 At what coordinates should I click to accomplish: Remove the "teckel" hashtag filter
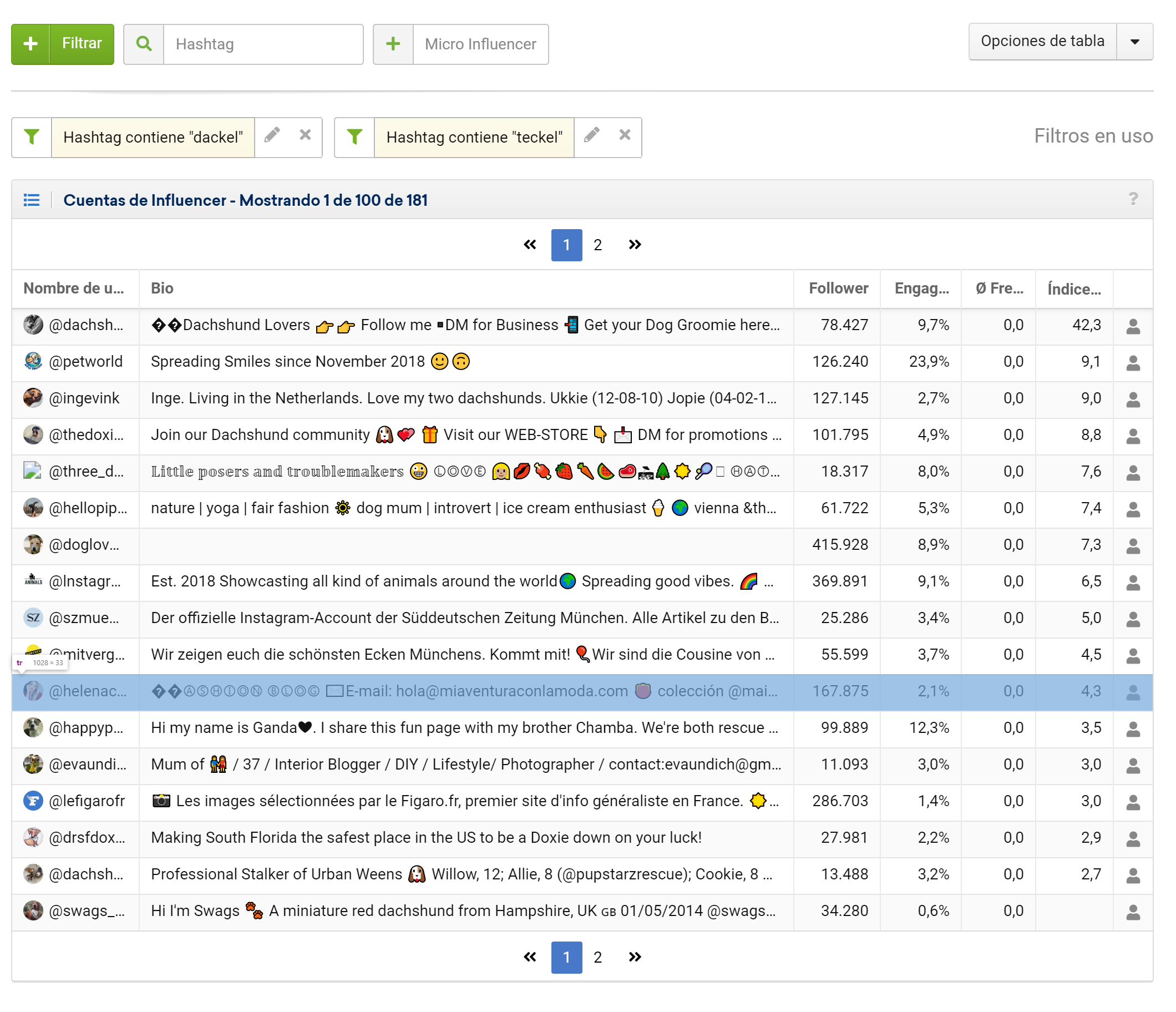click(625, 135)
